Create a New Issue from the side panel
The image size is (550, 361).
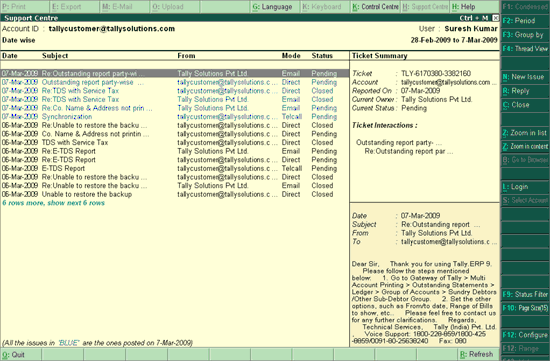(x=525, y=77)
